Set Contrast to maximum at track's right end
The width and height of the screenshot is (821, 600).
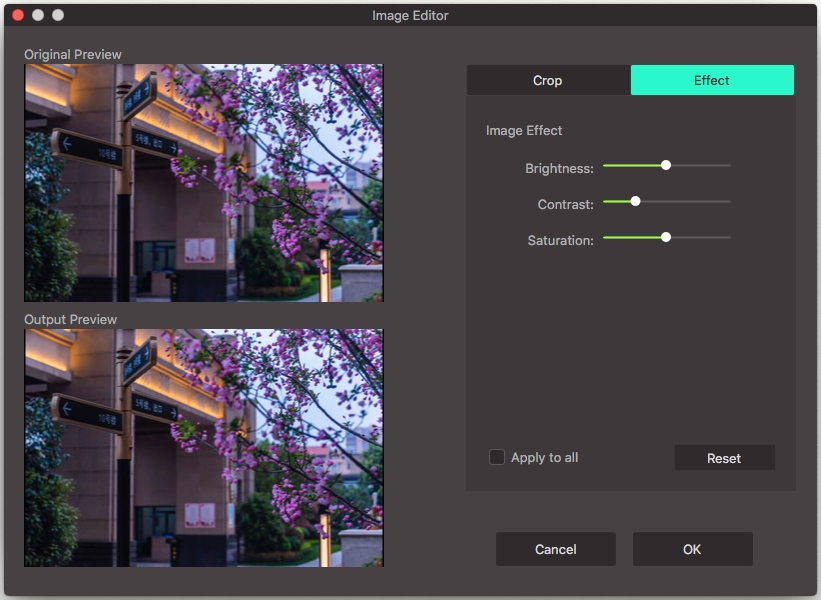[x=729, y=201]
